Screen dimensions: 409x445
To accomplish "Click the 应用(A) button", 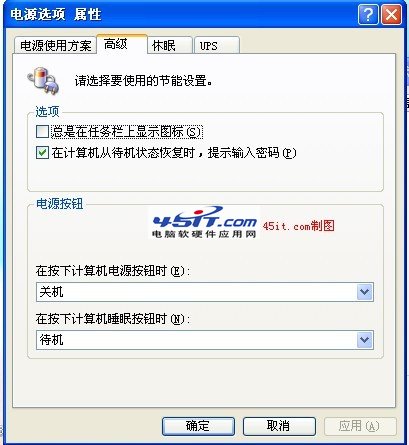I will pyautogui.click(x=360, y=426).
